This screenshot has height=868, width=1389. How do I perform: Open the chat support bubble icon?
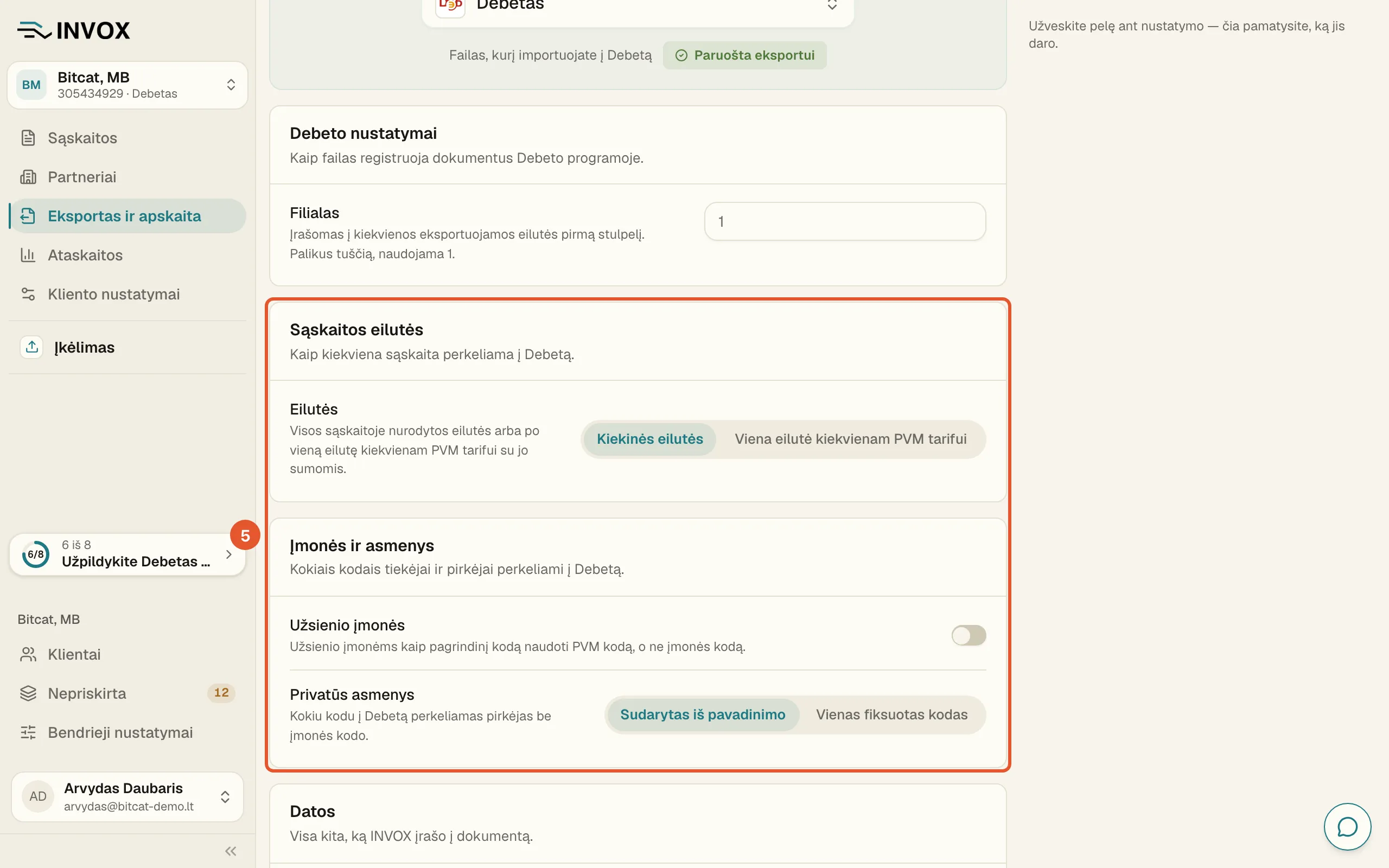[x=1347, y=826]
